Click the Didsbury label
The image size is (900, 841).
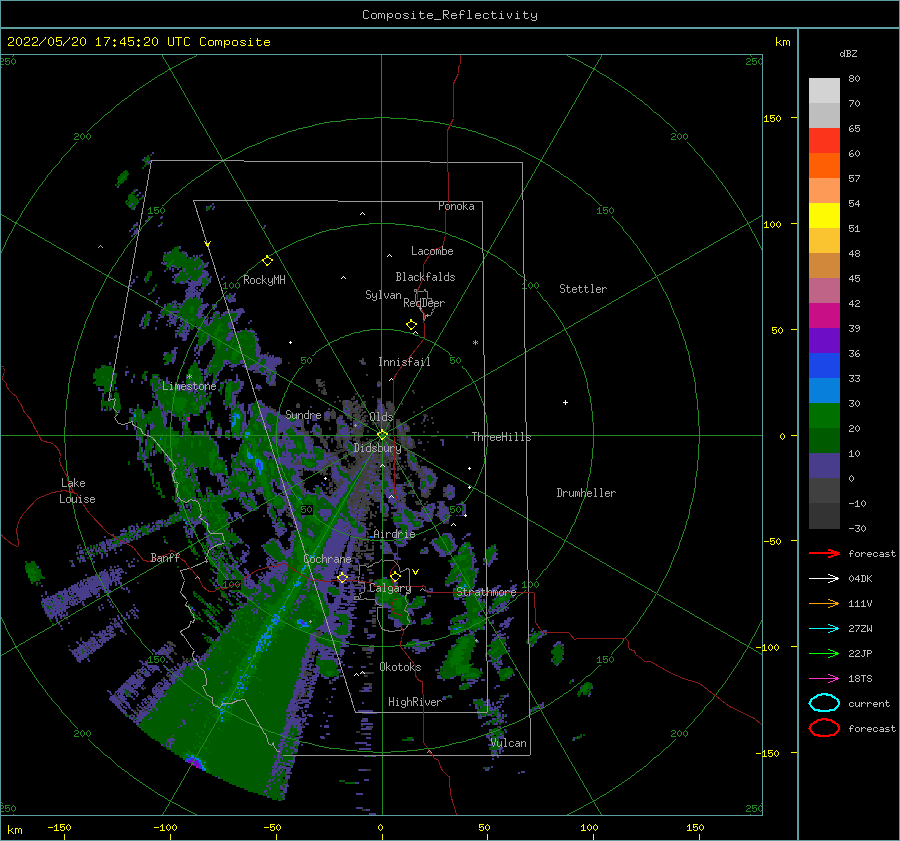377,448
